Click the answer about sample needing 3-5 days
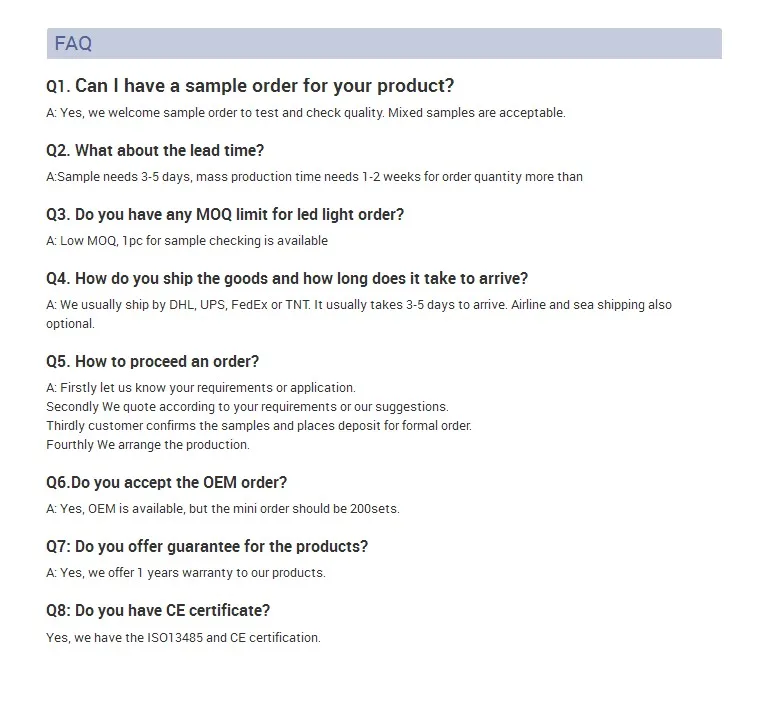 [x=314, y=177]
